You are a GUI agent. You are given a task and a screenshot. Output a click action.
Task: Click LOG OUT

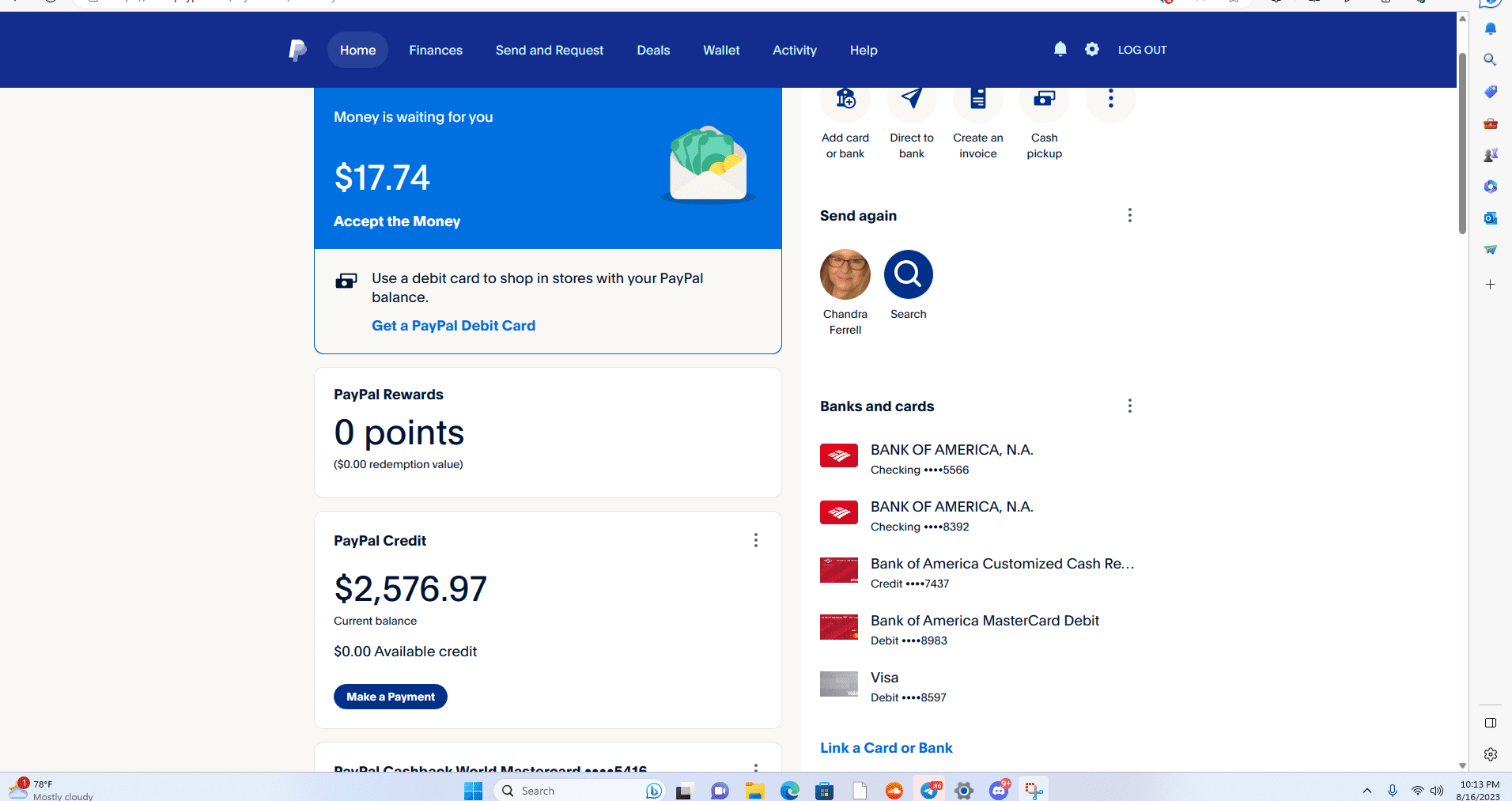pos(1142,50)
